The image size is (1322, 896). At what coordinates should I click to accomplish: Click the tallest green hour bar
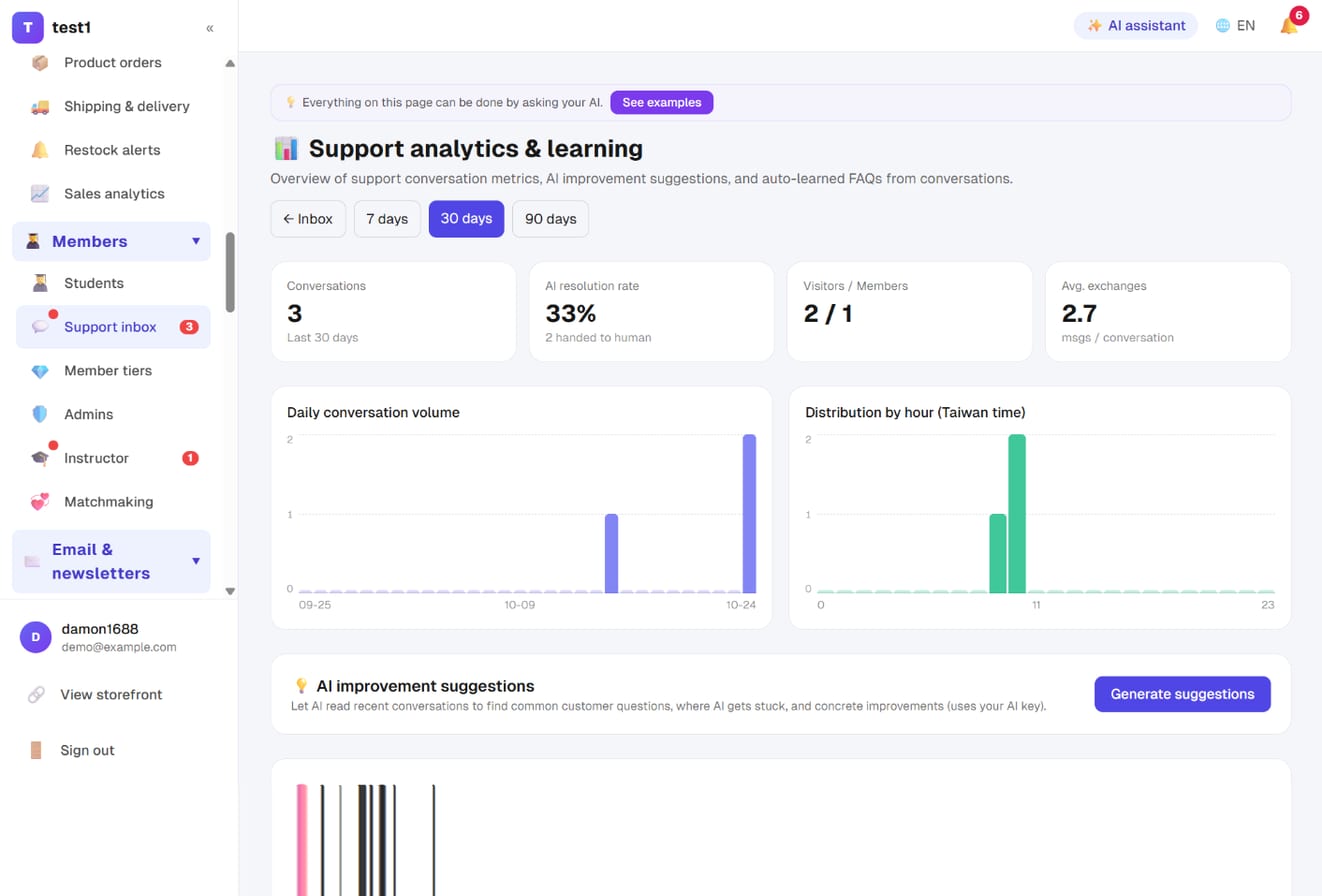pyautogui.click(x=1017, y=514)
